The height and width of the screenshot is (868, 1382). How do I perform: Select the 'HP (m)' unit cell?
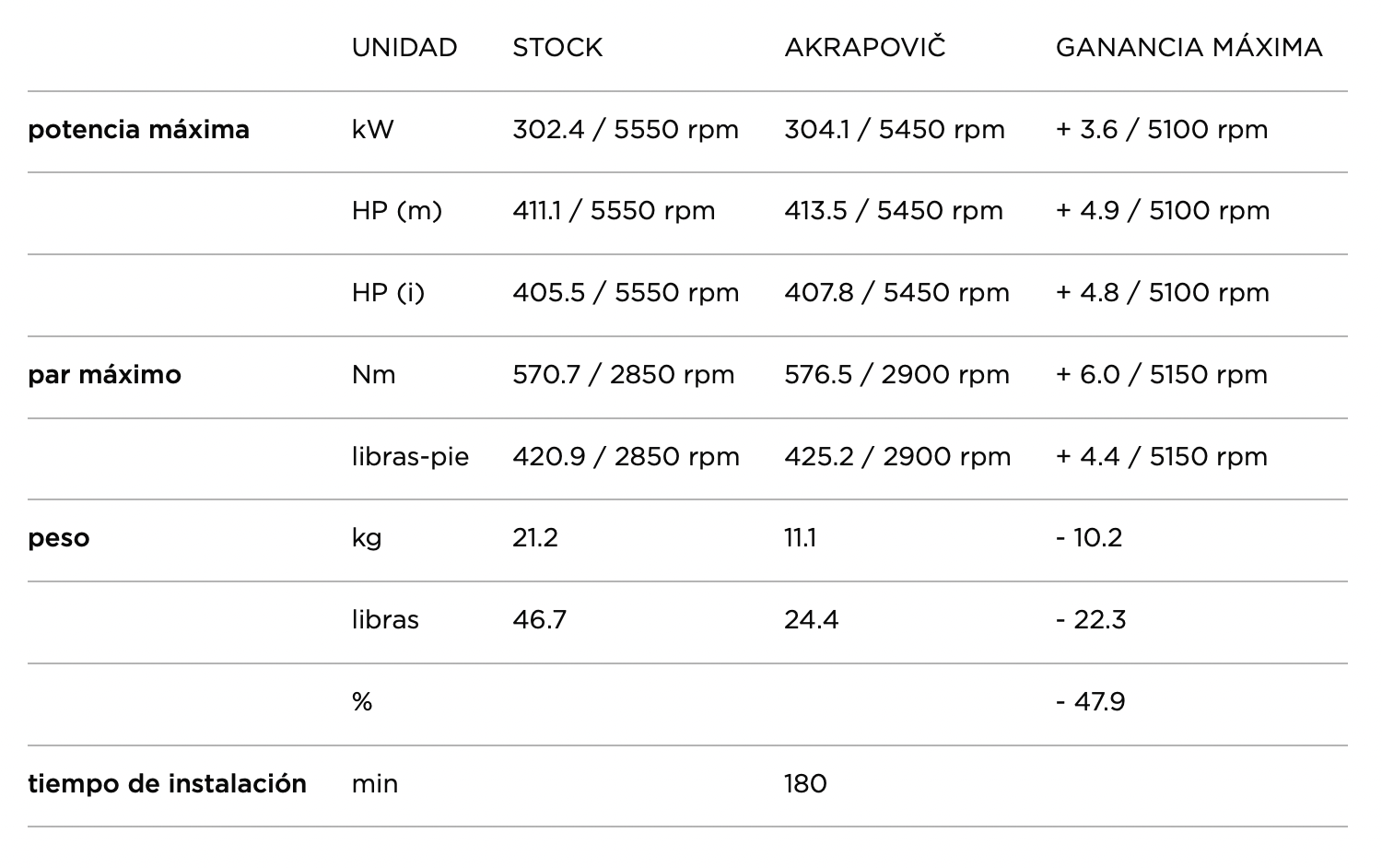(x=396, y=211)
